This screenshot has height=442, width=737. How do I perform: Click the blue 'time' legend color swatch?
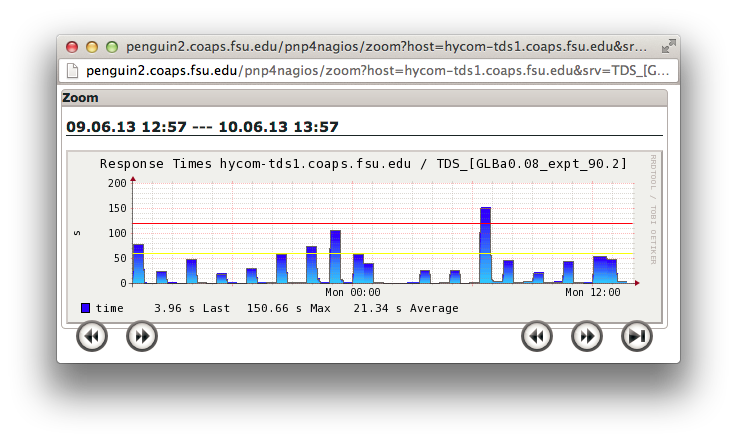click(x=86, y=308)
